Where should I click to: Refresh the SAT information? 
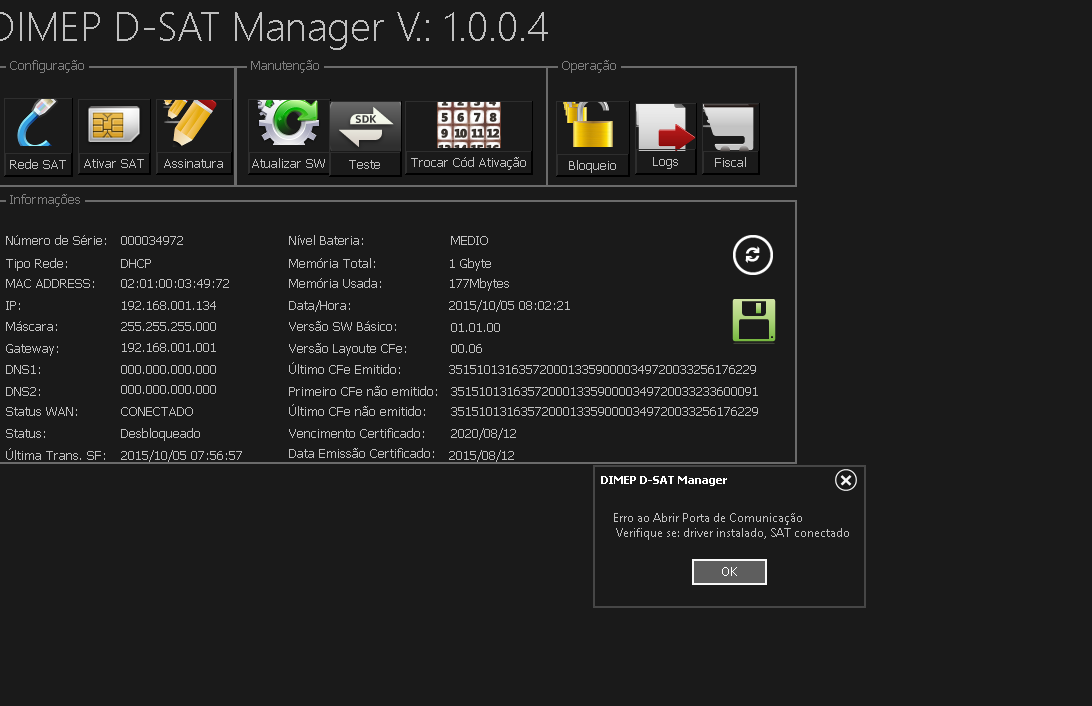(753, 256)
